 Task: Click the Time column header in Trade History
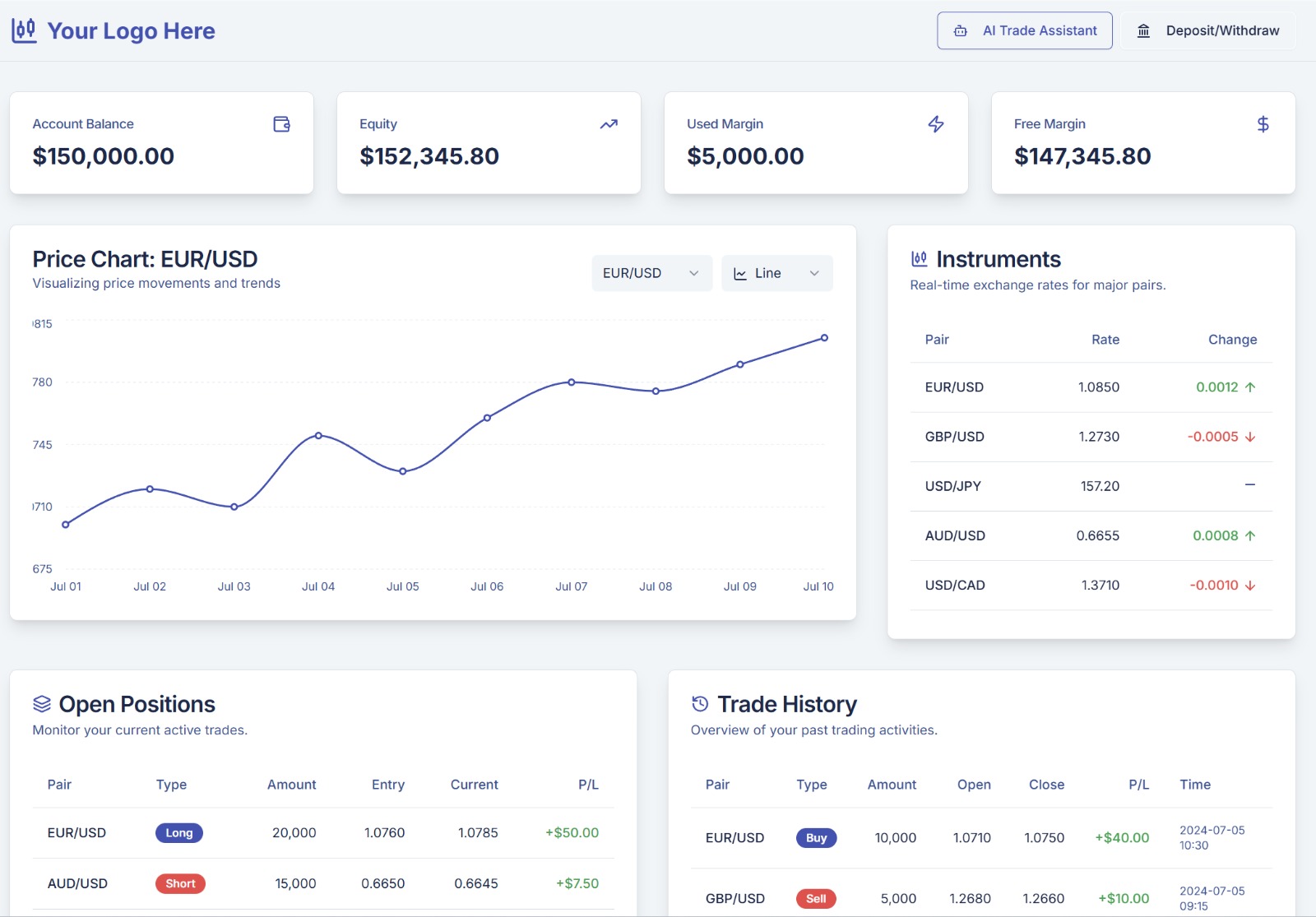pyautogui.click(x=1195, y=785)
